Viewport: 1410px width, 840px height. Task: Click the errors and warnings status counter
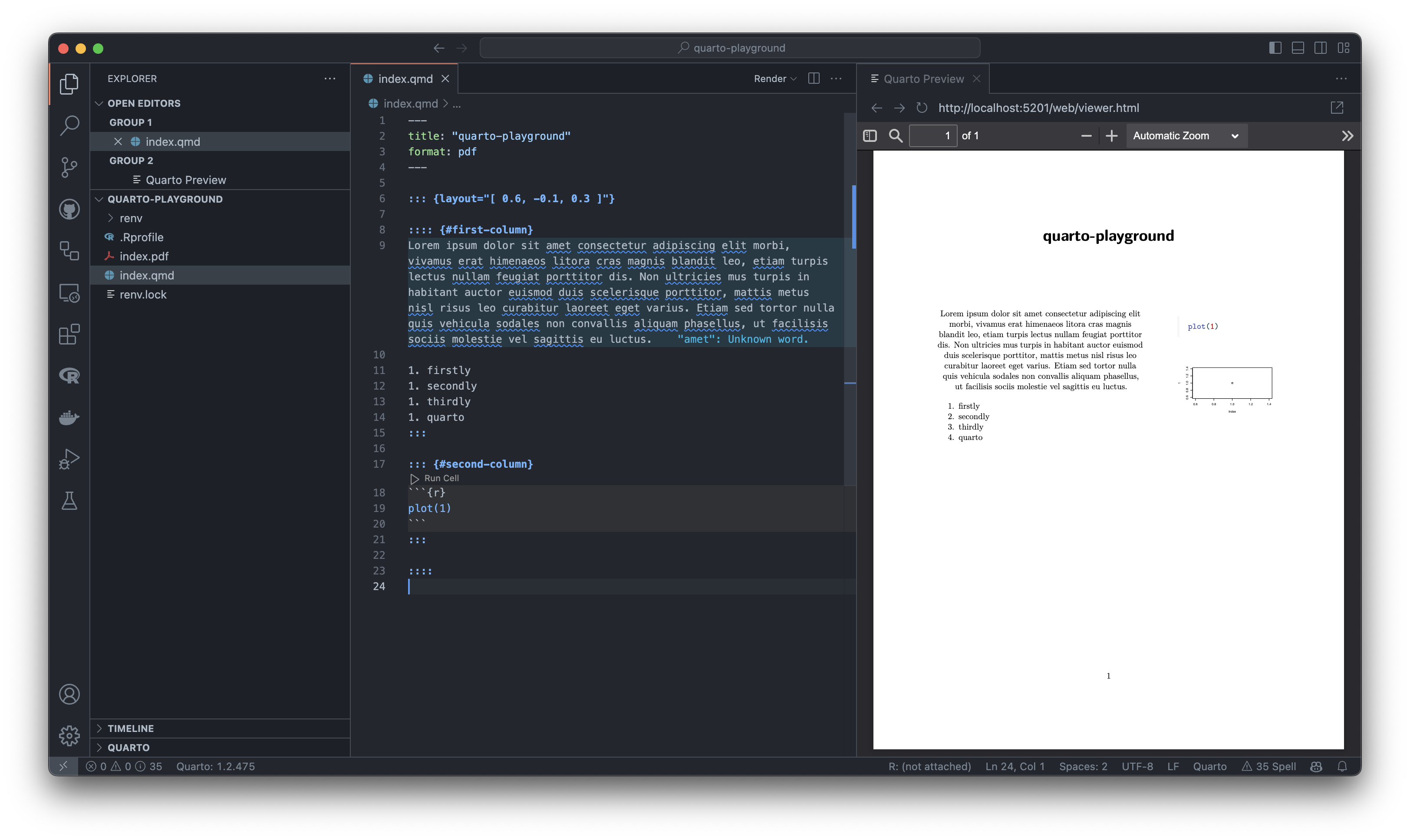(124, 766)
